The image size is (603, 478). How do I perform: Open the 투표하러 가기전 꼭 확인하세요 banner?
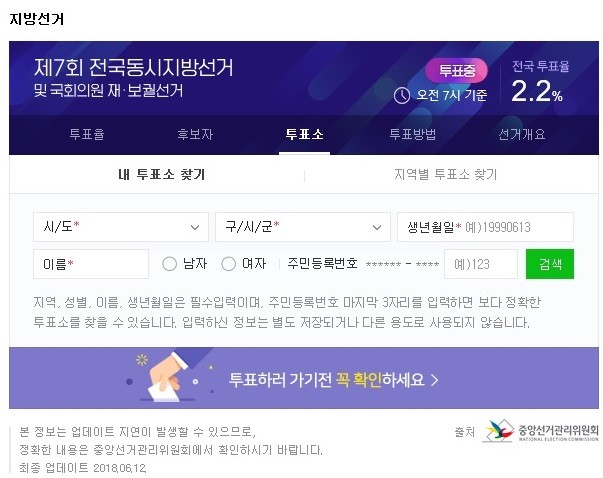click(x=304, y=378)
